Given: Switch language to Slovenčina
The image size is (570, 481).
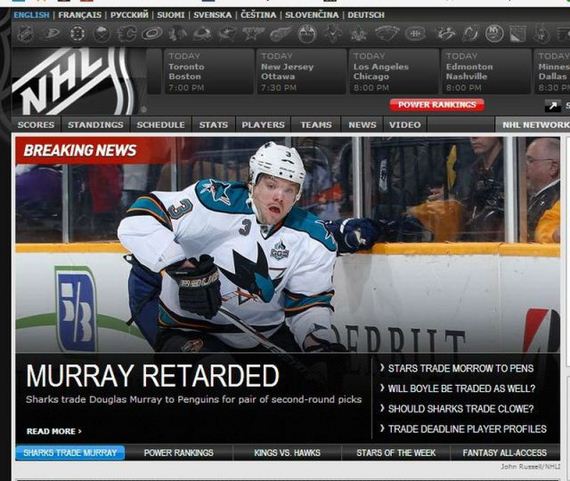Looking at the screenshot, I should pos(312,15).
